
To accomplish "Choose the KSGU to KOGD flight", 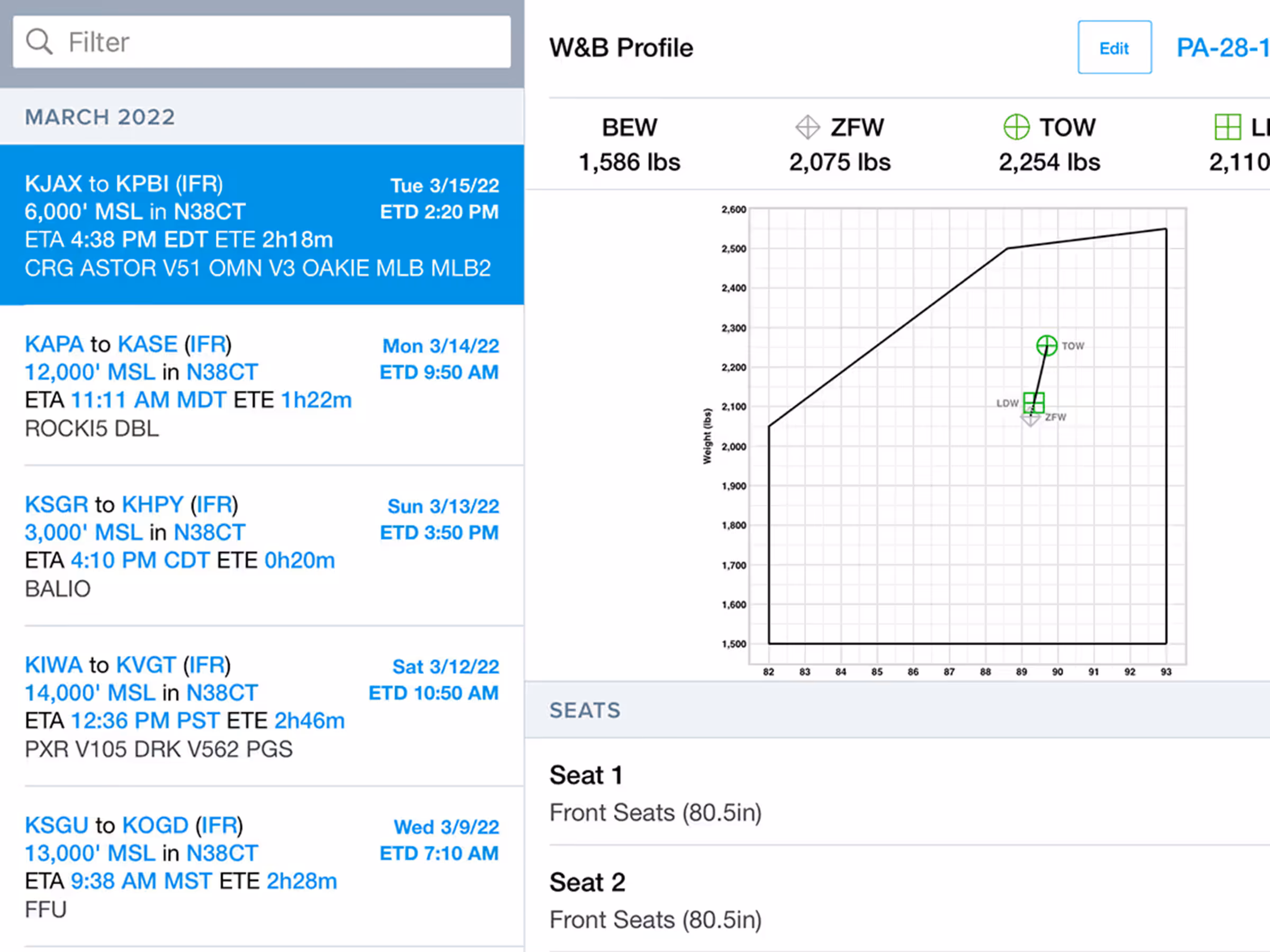I will pyautogui.click(x=261, y=866).
